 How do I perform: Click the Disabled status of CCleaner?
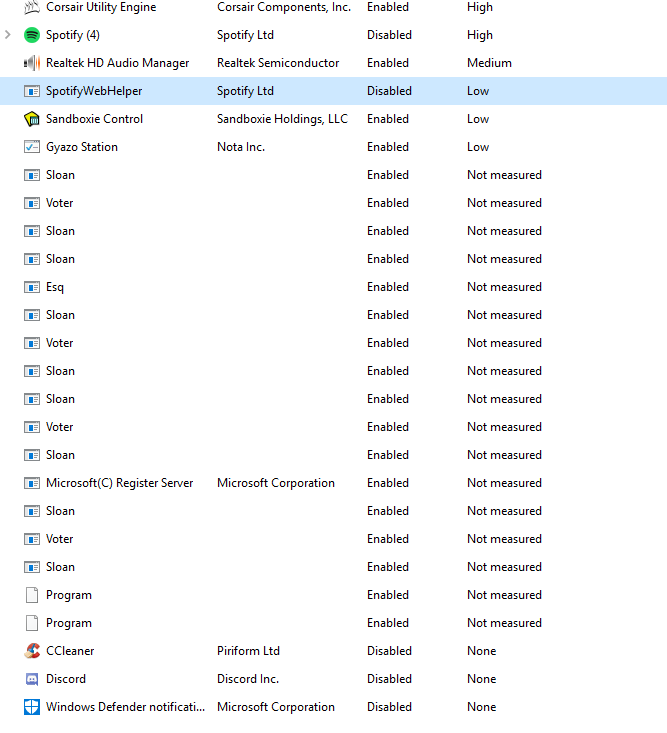[x=389, y=651]
